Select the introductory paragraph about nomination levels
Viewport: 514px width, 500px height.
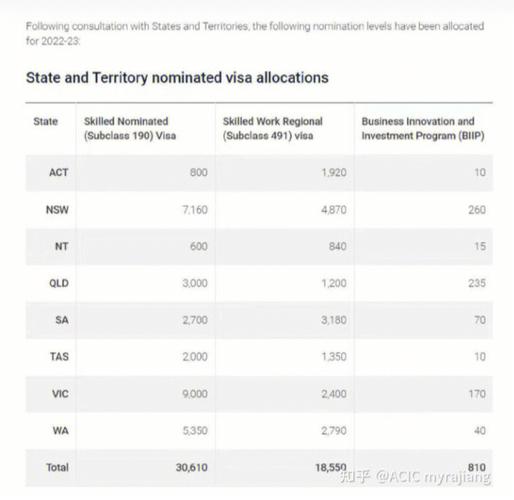pyautogui.click(x=255, y=34)
